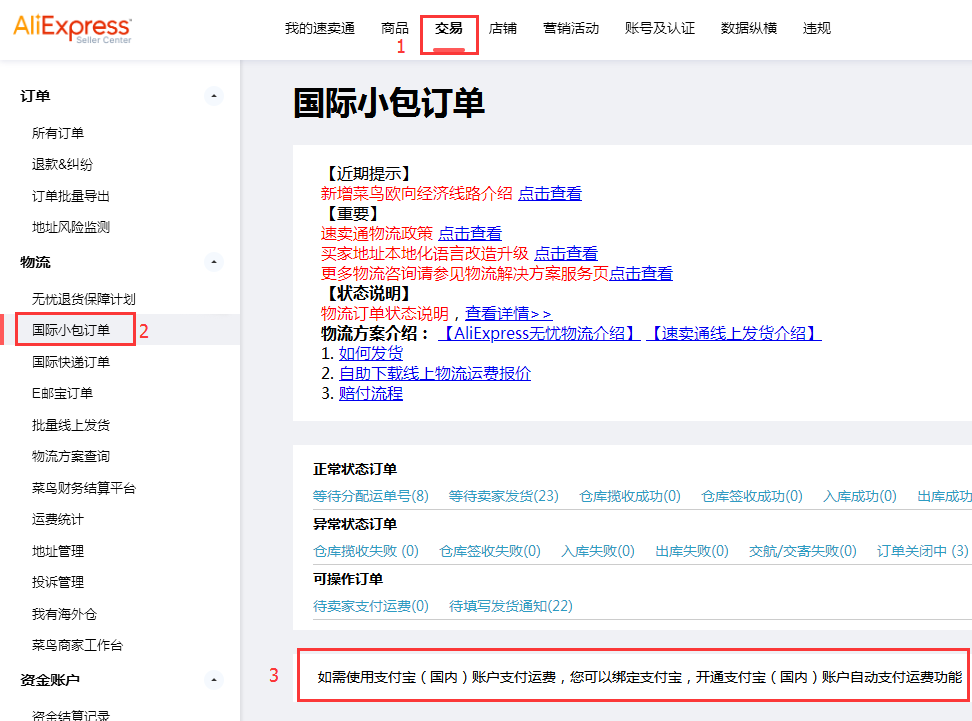This screenshot has width=972, height=721.
Task: Open 投诉管理 in the sidebar
Action: [x=58, y=582]
